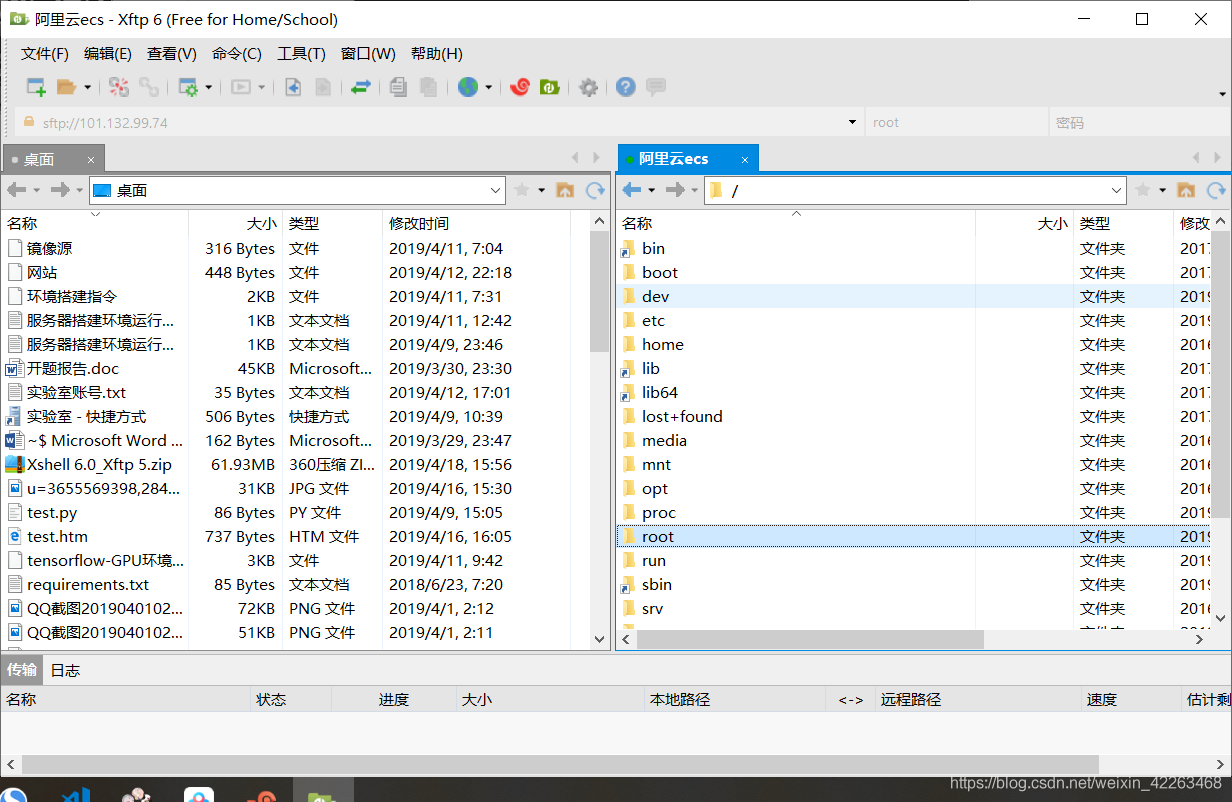Image resolution: width=1232 pixels, height=802 pixels.
Task: Open the 命令(C) menu
Action: (237, 54)
